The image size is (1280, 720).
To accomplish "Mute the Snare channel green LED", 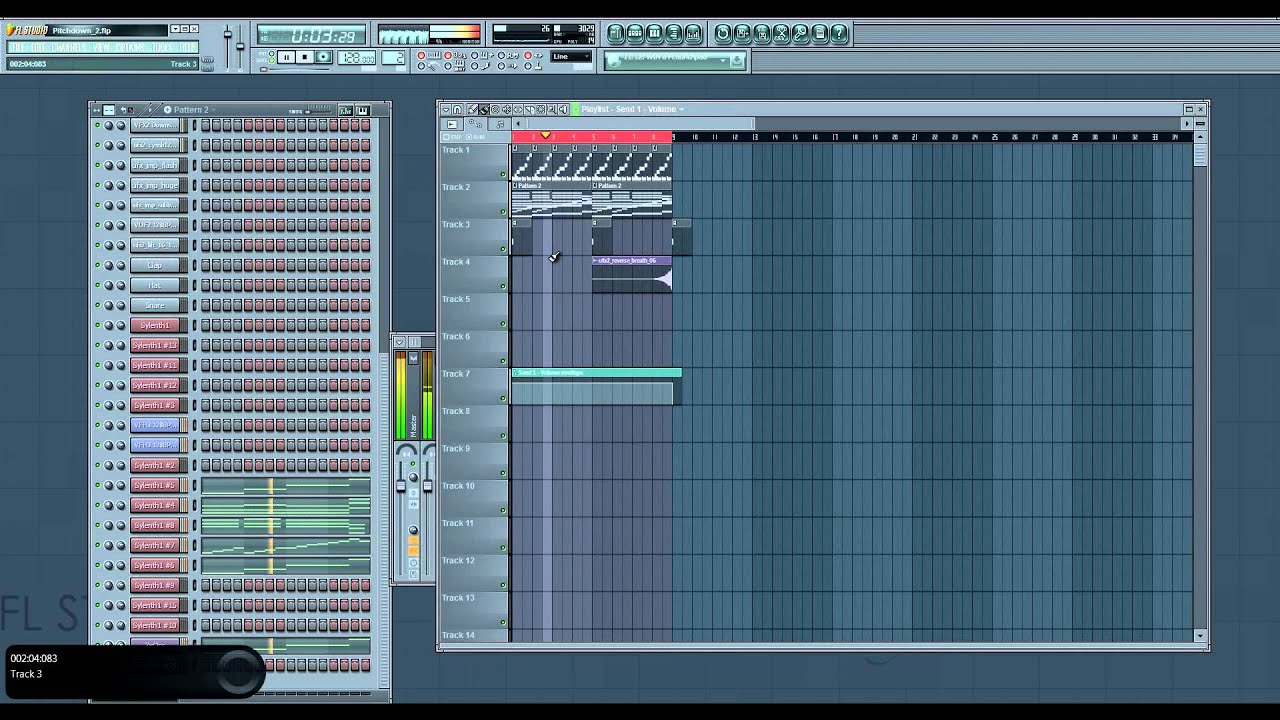I will coord(97,305).
